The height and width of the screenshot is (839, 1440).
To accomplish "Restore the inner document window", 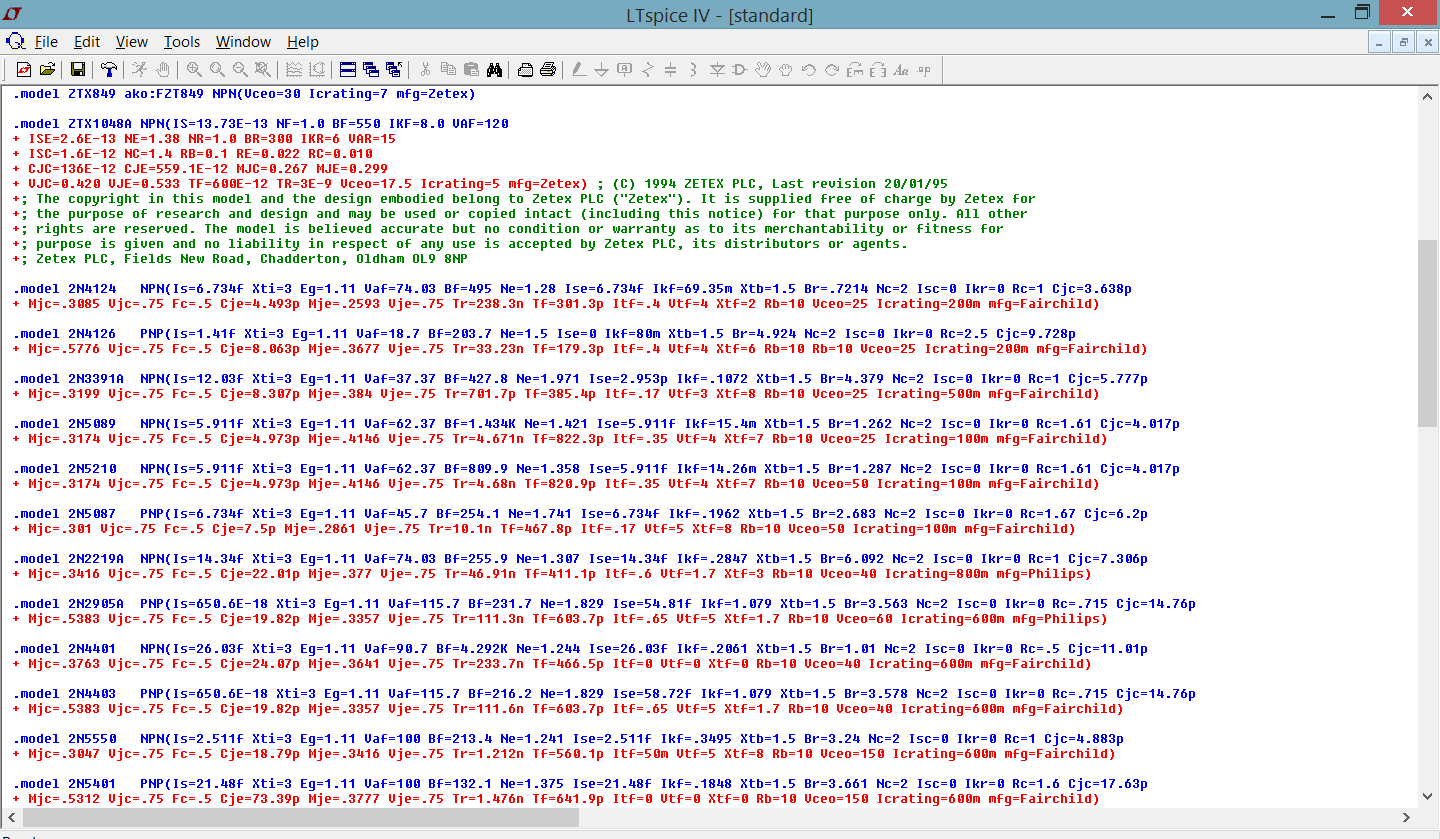I will (1403, 42).
